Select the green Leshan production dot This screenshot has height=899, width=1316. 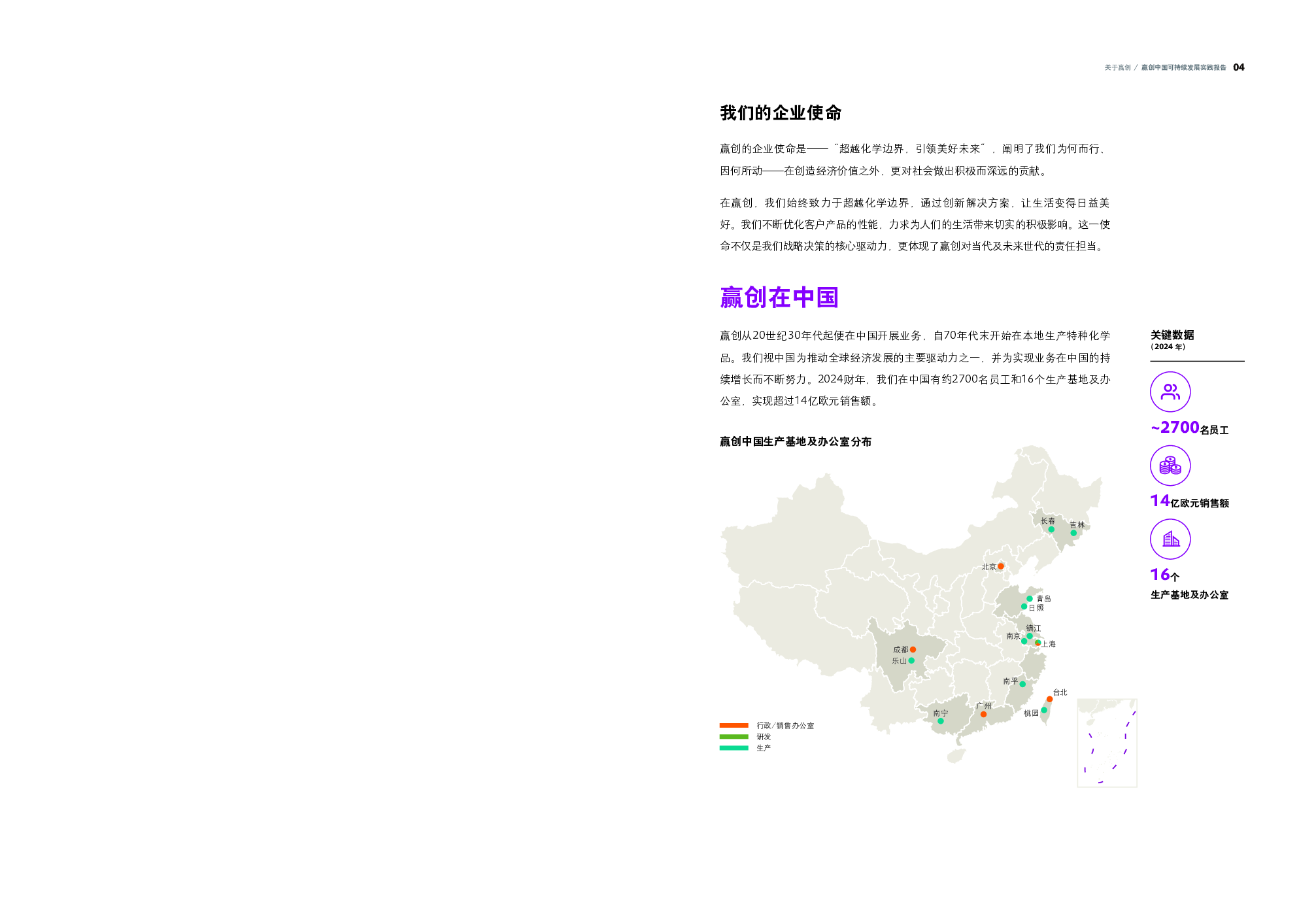point(911,660)
